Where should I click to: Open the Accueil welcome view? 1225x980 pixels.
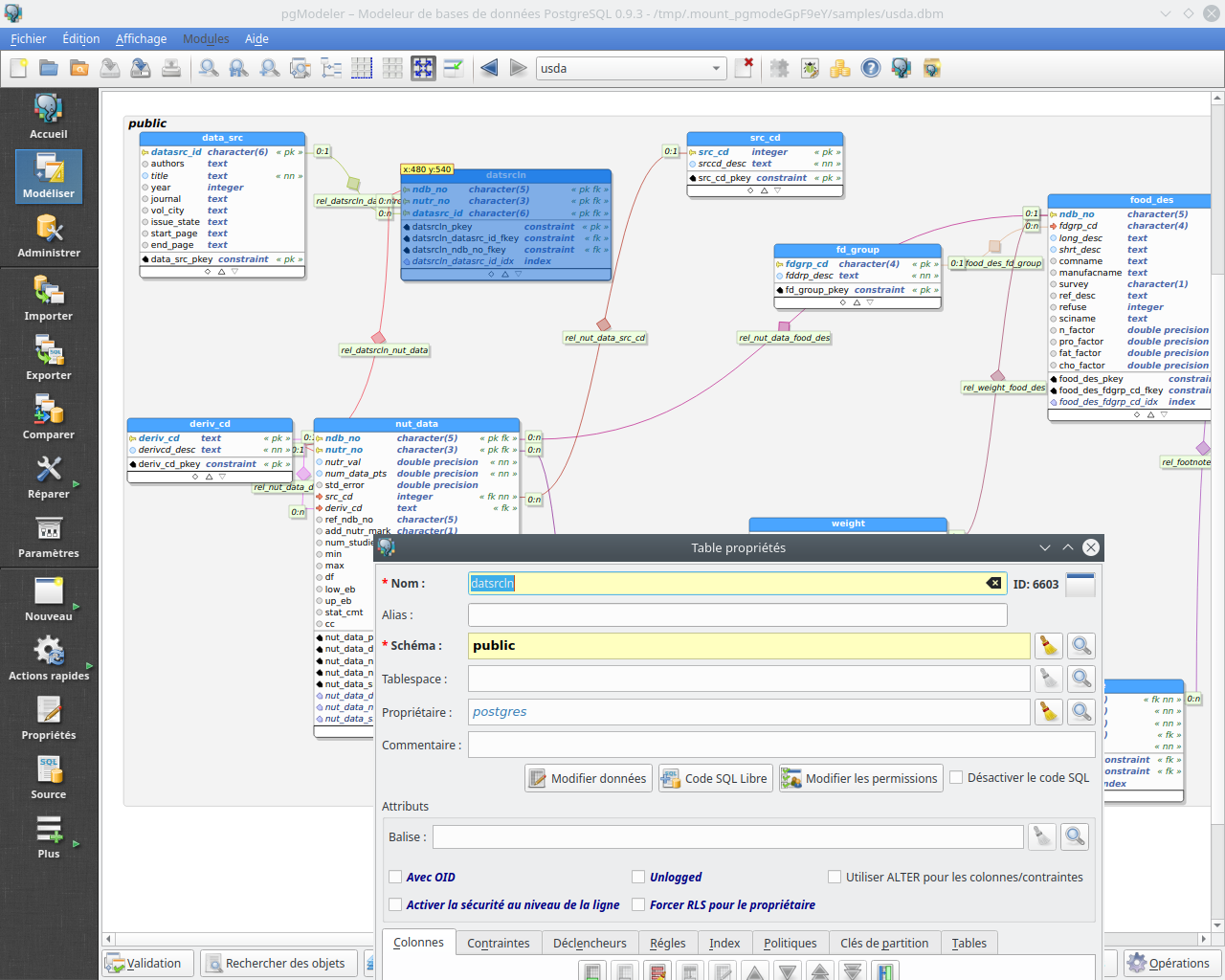[49, 117]
